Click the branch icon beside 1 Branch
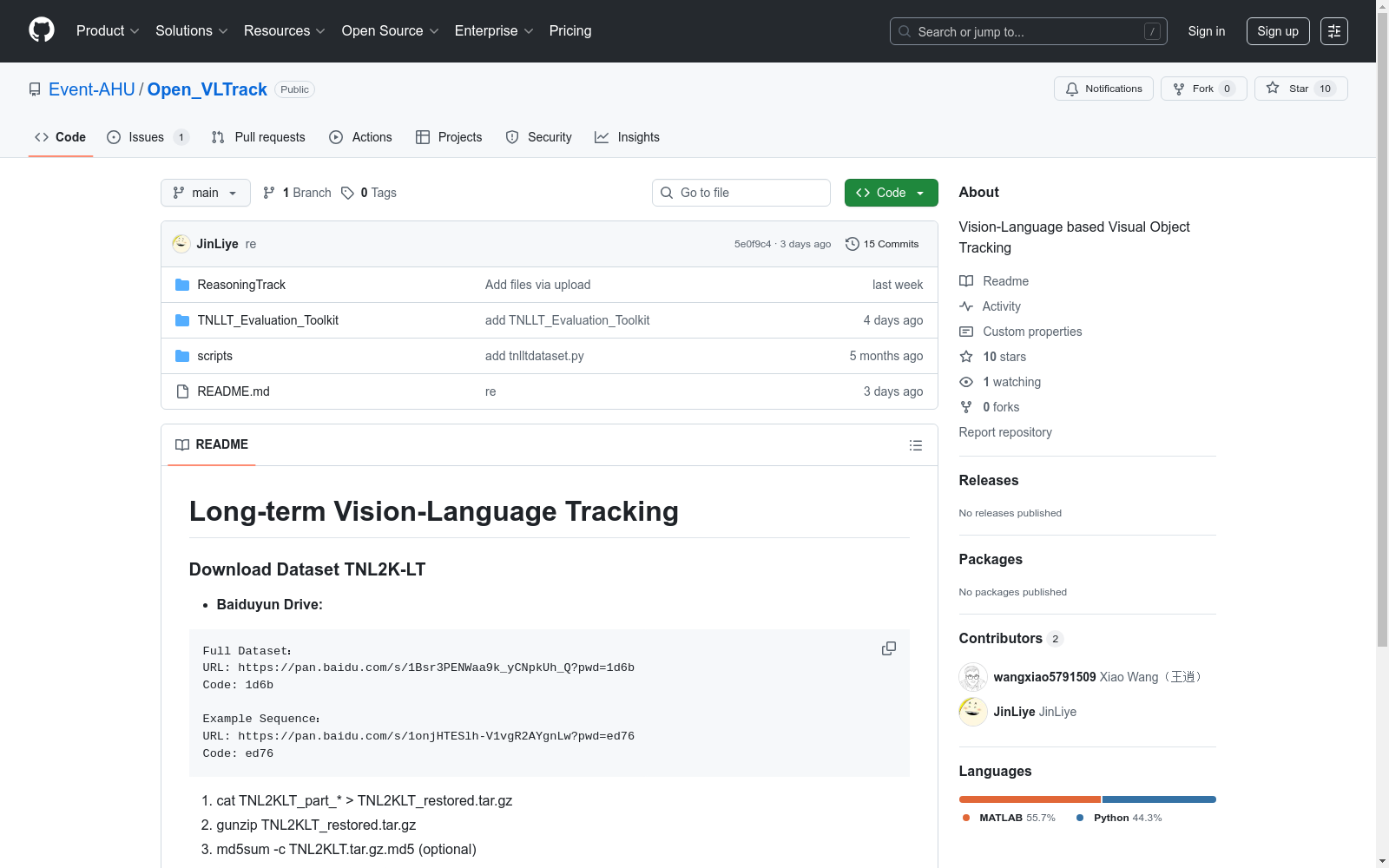Viewport: 1389px width, 868px height. [x=269, y=193]
